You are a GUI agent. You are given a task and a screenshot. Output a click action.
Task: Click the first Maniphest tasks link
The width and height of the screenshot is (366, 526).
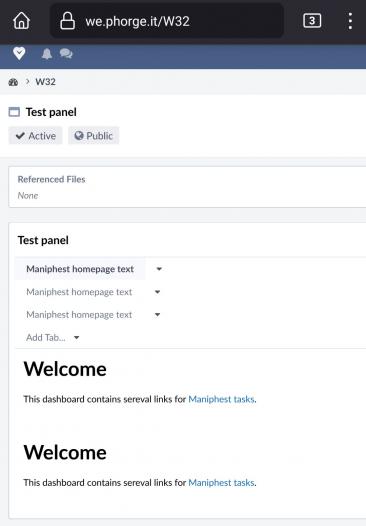pos(221,399)
